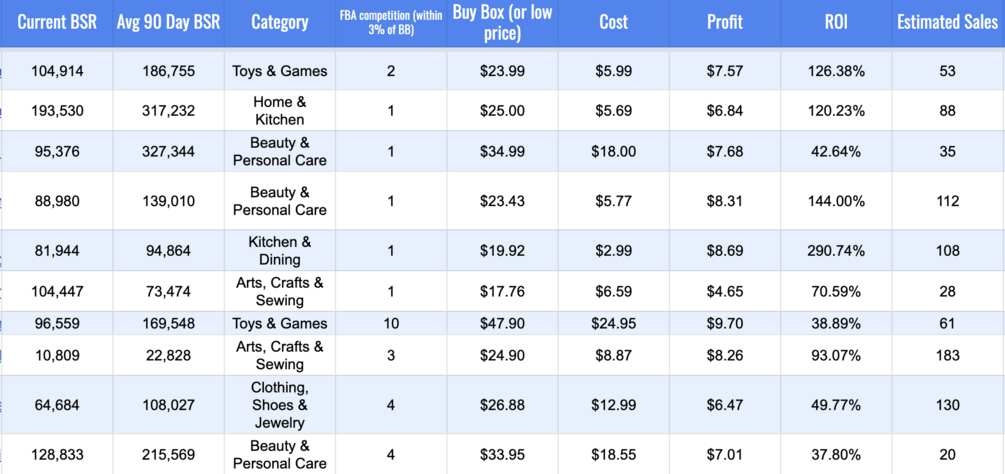The image size is (1005, 474).
Task: Select the Buy Box header cell
Action: coord(502,22)
